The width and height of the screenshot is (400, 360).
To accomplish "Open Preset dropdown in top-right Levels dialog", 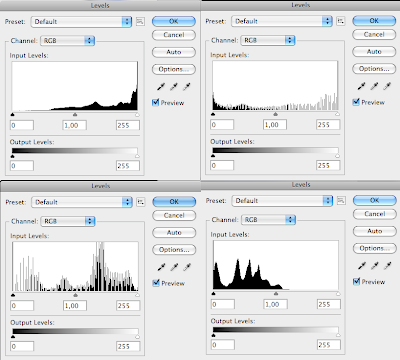I will (282, 21).
